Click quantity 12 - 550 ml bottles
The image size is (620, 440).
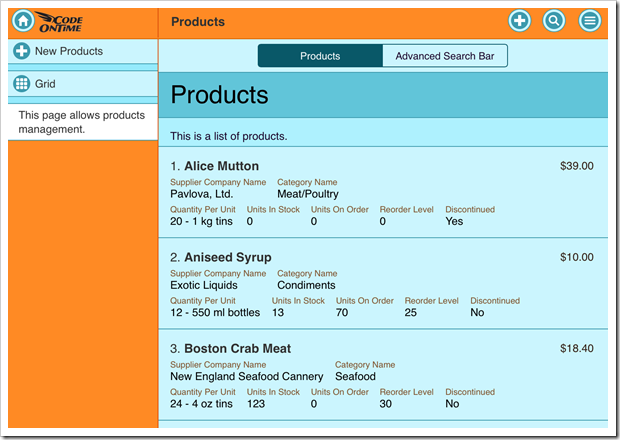coord(215,313)
